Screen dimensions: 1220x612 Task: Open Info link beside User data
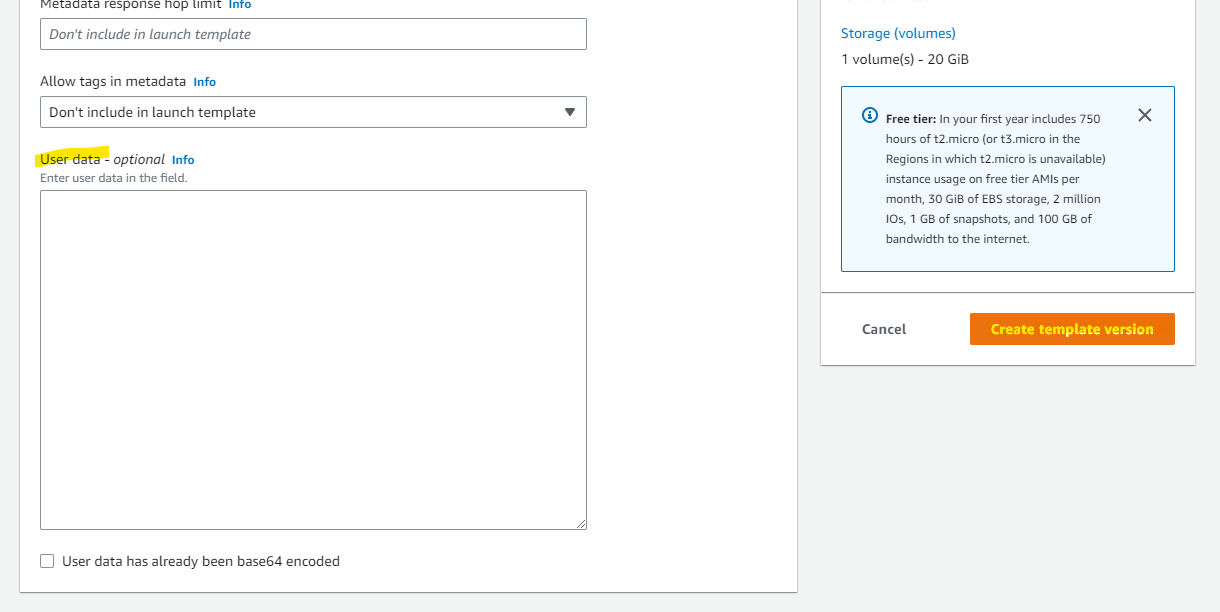tap(183, 160)
